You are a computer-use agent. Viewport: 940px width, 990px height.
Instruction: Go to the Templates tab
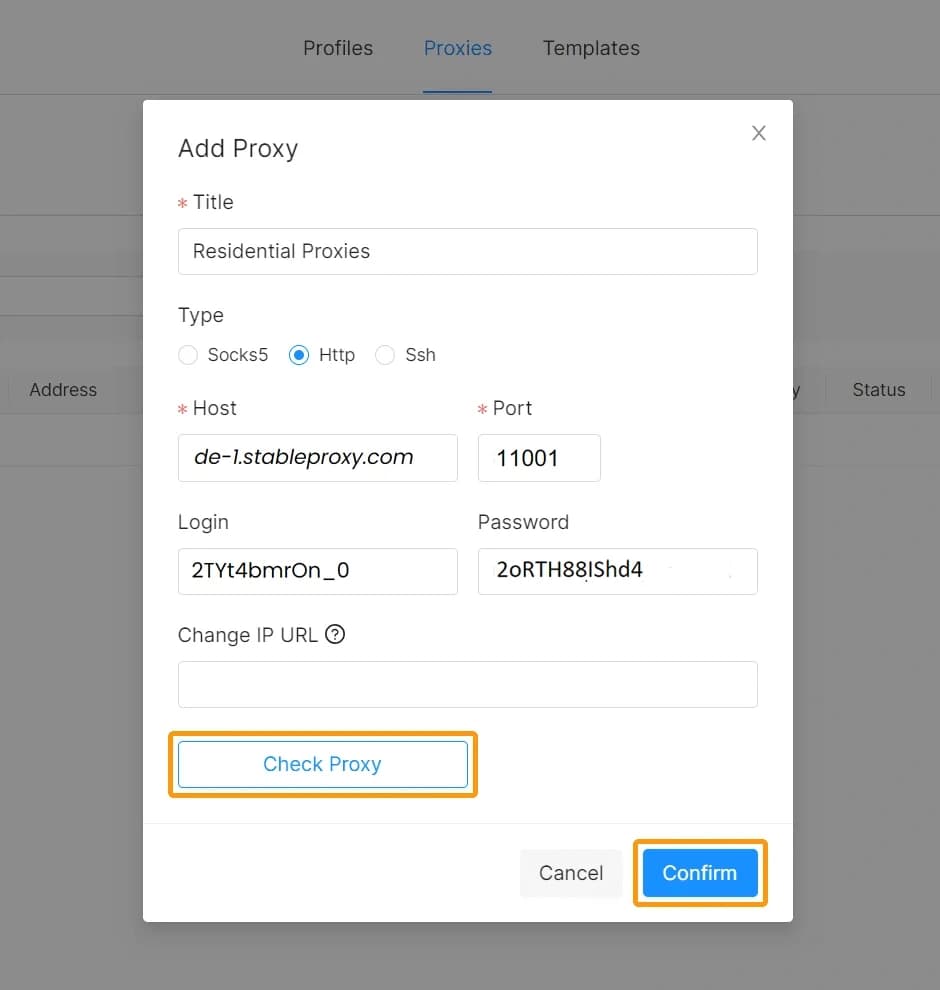(591, 48)
